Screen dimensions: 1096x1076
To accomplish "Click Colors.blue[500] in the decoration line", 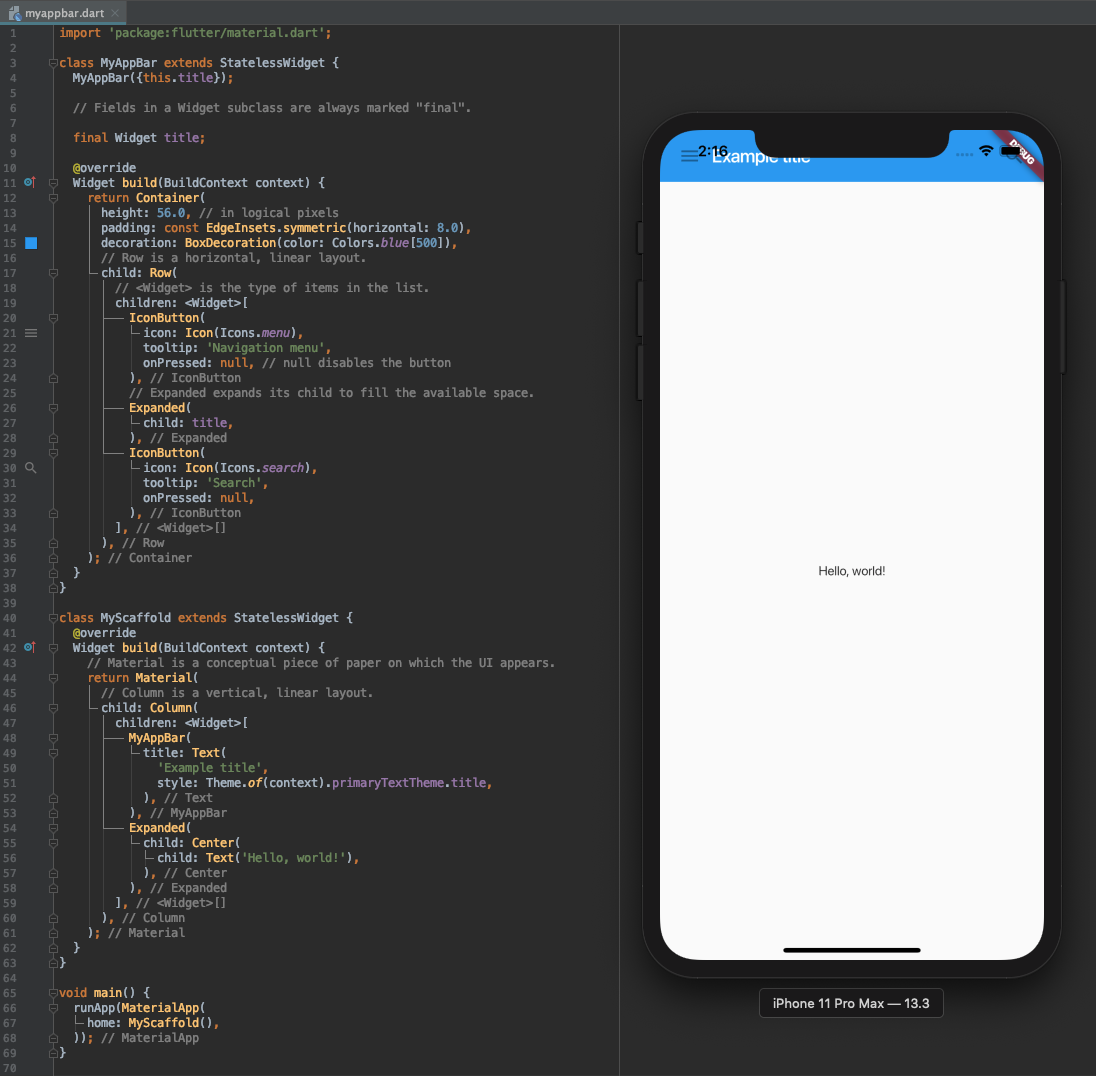I will (x=388, y=243).
